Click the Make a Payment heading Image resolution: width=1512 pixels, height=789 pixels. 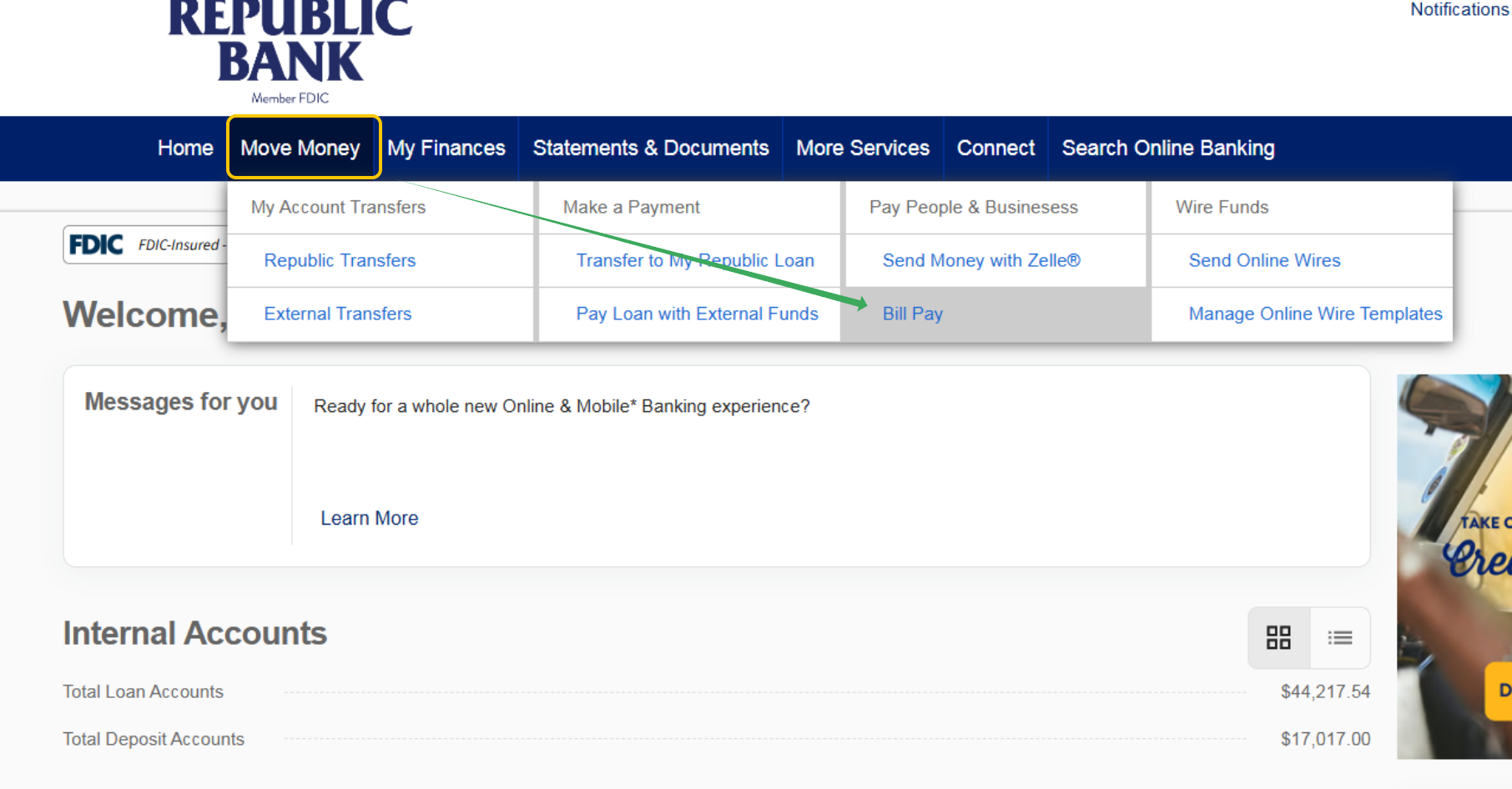631,207
